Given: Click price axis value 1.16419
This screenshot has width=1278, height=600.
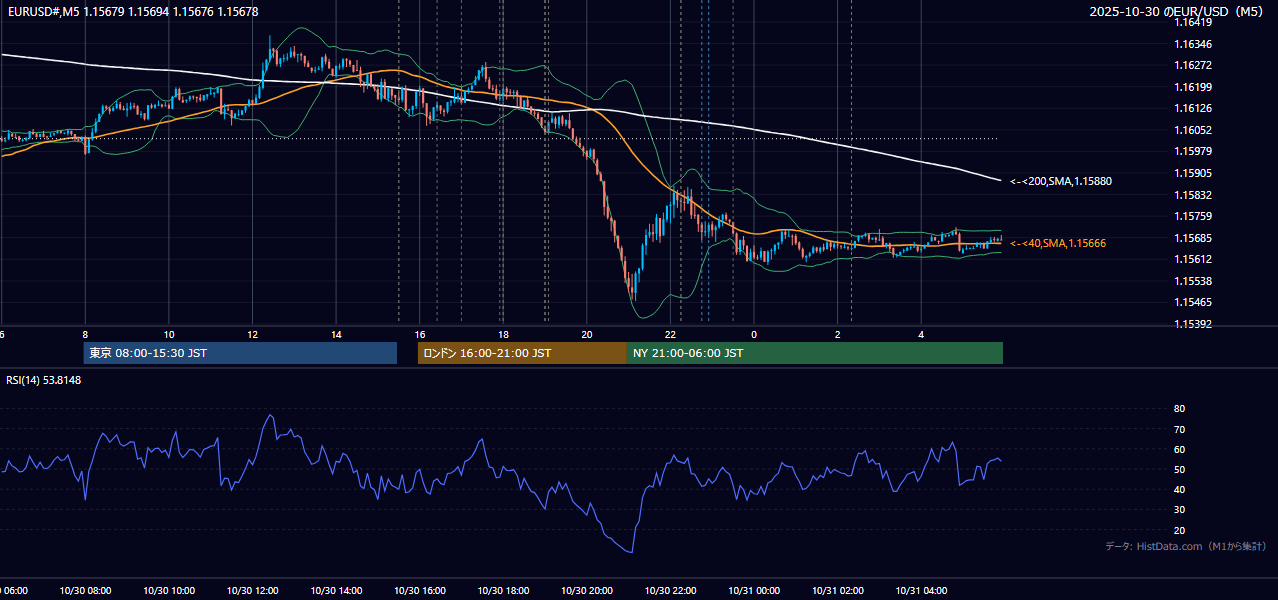Looking at the screenshot, I should click(1192, 22).
